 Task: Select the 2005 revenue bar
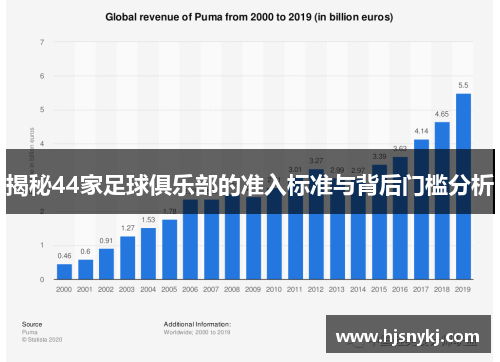click(x=169, y=249)
